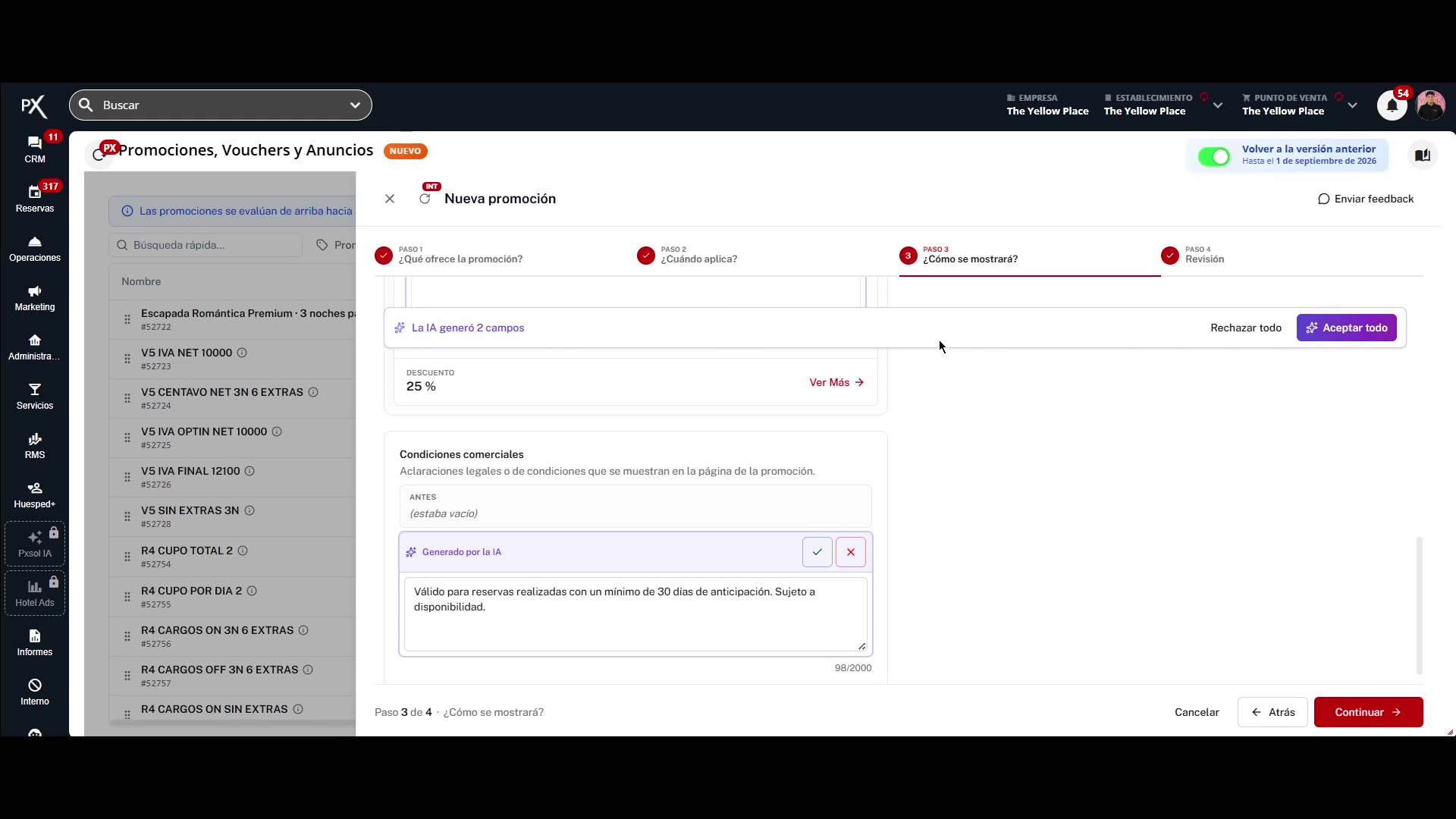The height and width of the screenshot is (819, 1456).
Task: Click the Escapada Romántica Premium row
Action: pyautogui.click(x=232, y=319)
